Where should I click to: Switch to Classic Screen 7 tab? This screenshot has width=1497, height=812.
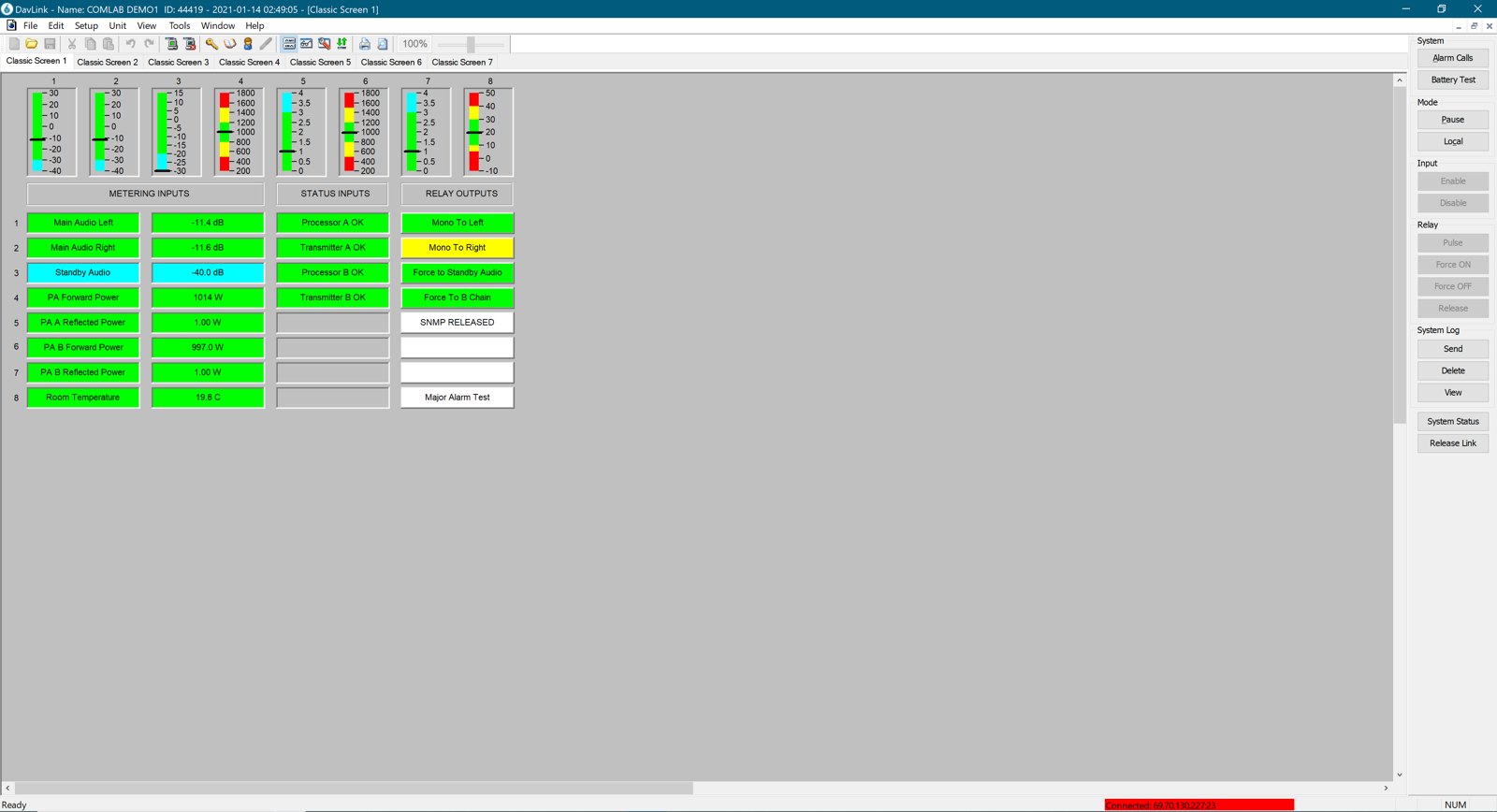tap(462, 63)
